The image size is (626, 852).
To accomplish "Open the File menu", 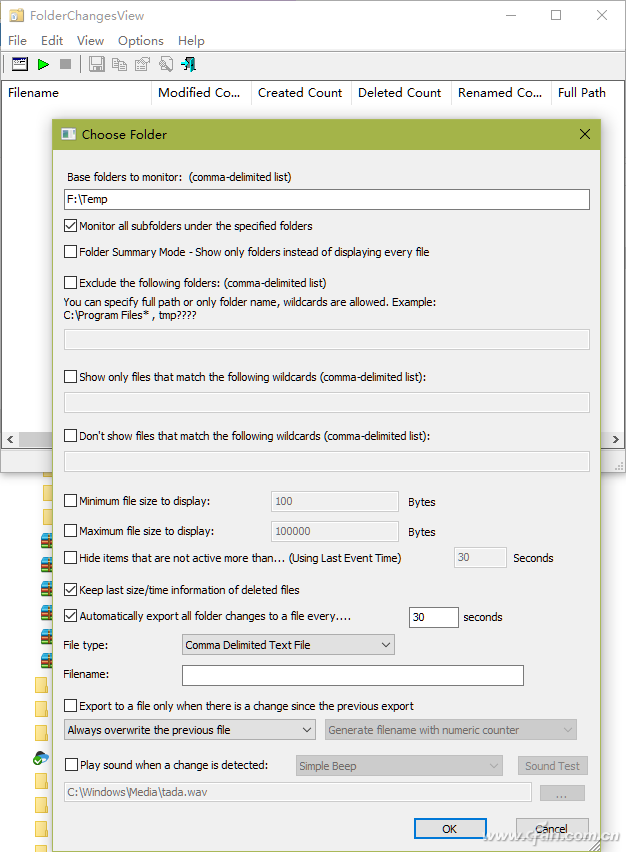I will pyautogui.click(x=17, y=41).
